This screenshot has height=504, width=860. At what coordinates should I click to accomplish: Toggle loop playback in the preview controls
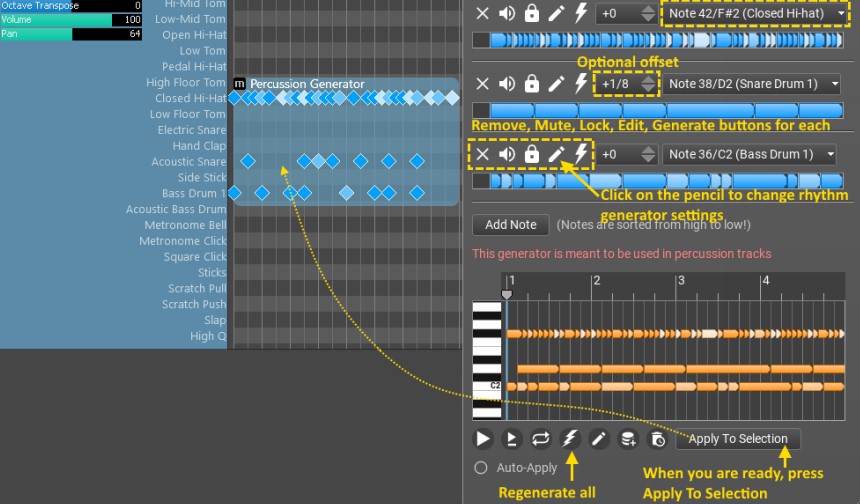(x=541, y=439)
